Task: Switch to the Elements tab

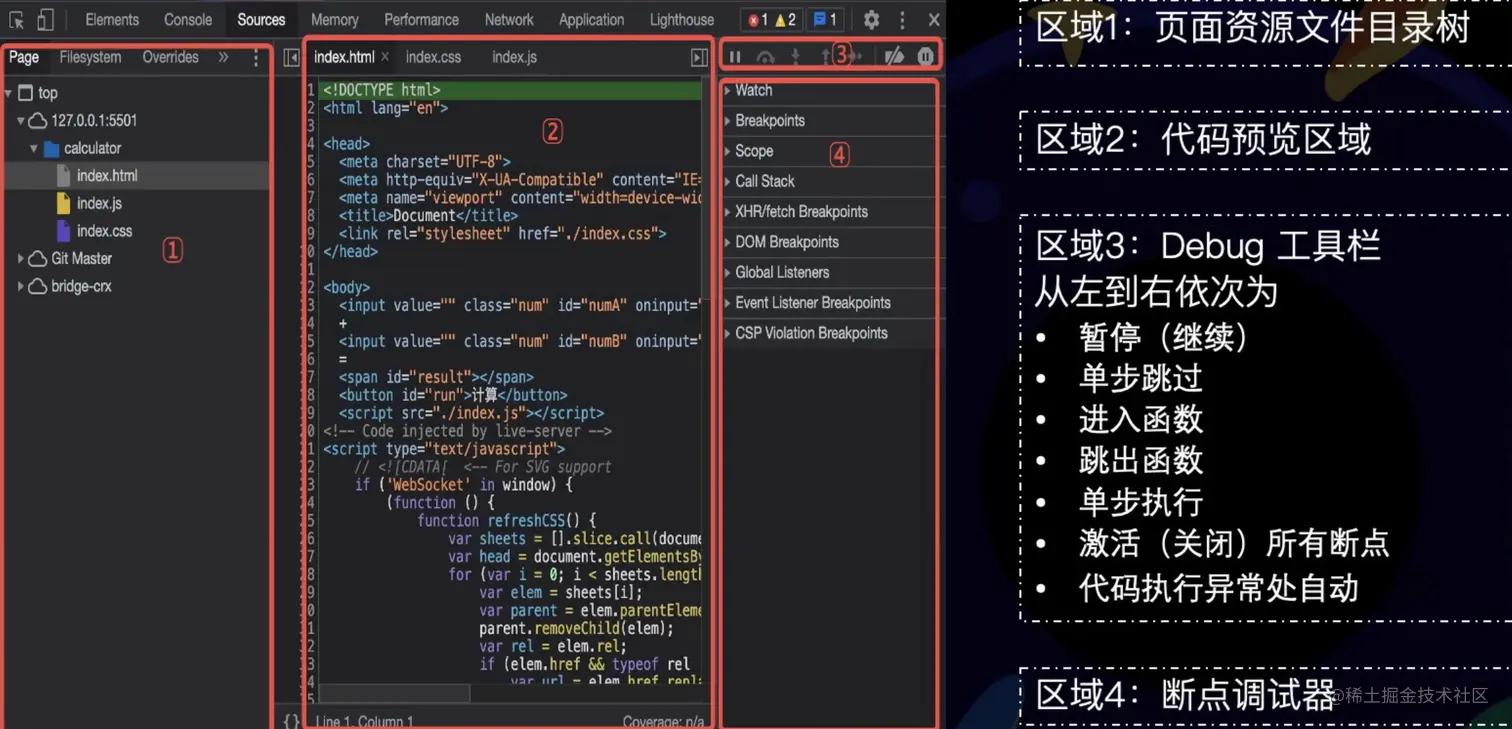Action: point(112,20)
